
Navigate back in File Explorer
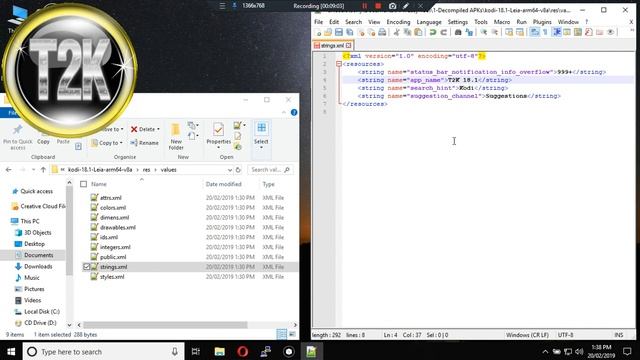point(9,169)
